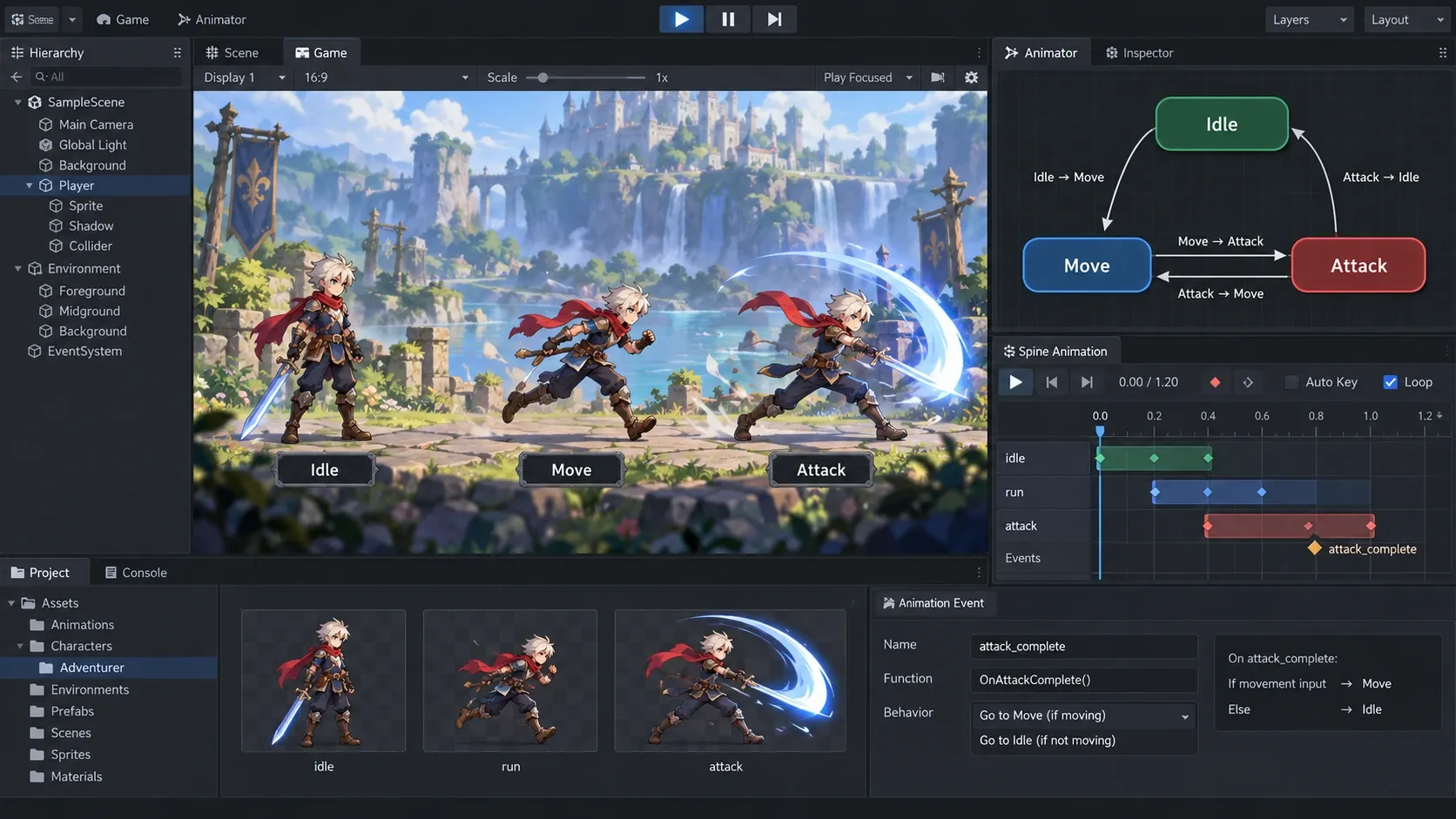Open the Layout dropdown
The image size is (1456, 819).
(x=1405, y=19)
